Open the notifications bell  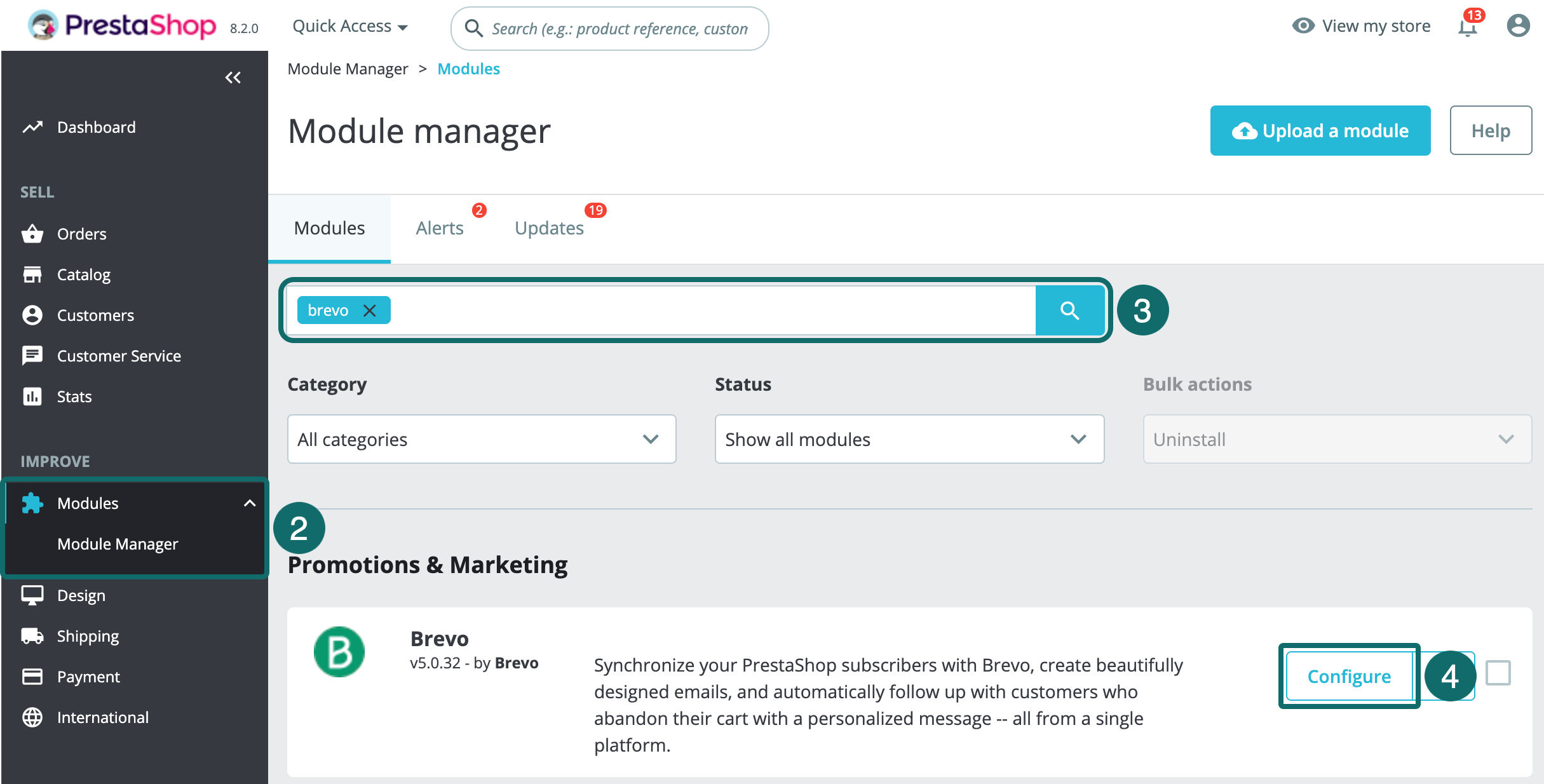[1466, 28]
